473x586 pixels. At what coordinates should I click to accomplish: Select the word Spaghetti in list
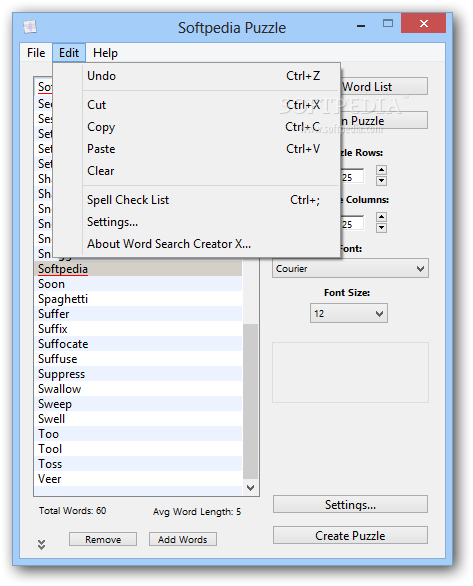click(138, 299)
